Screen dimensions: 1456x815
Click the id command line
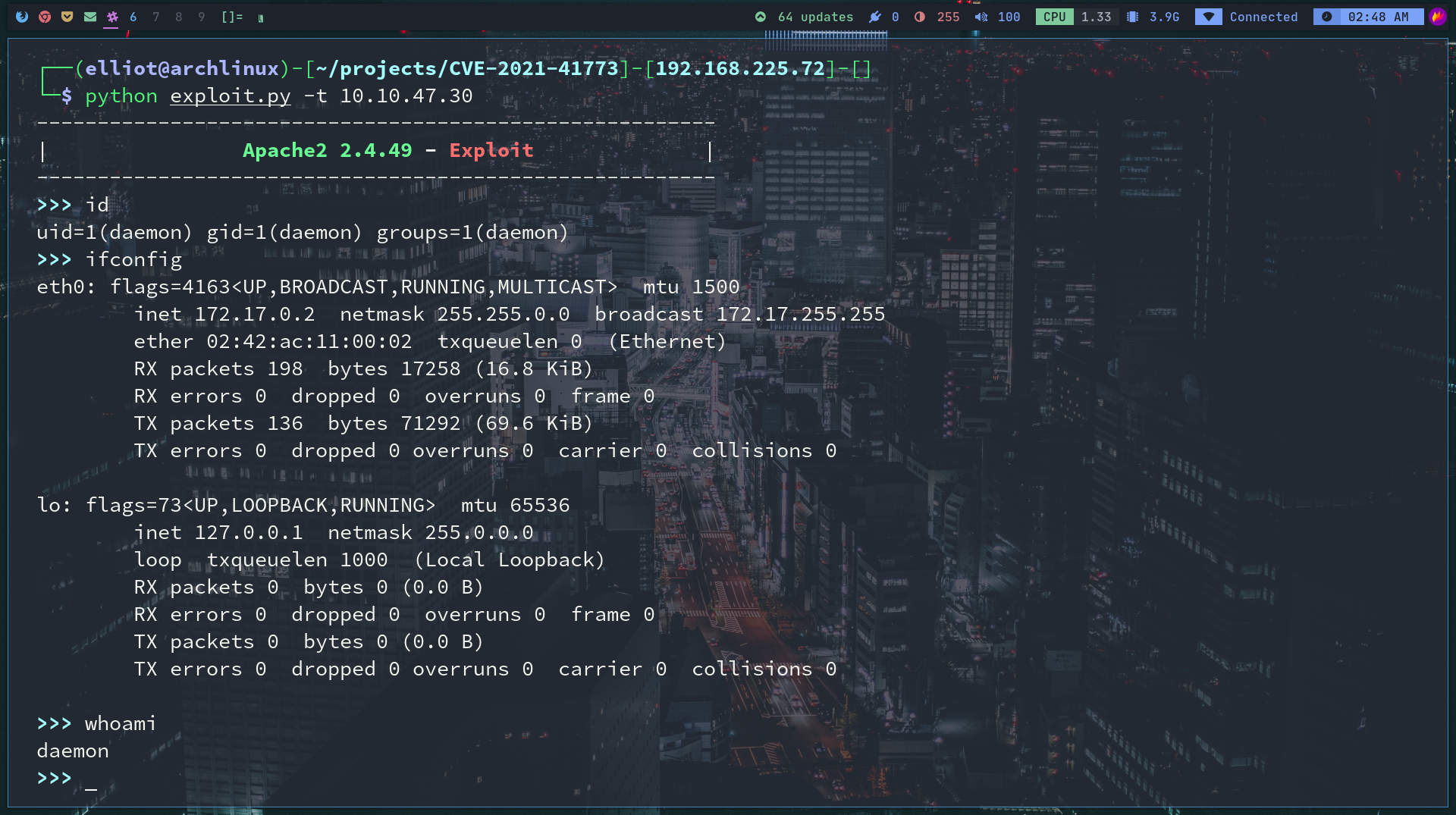coord(73,205)
